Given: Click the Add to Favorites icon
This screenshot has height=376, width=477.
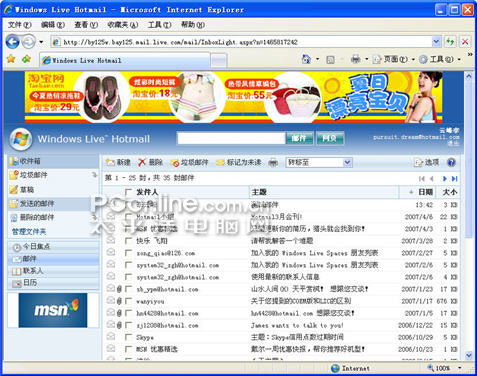Looking at the screenshot, I should pyautogui.click(x=26, y=59).
